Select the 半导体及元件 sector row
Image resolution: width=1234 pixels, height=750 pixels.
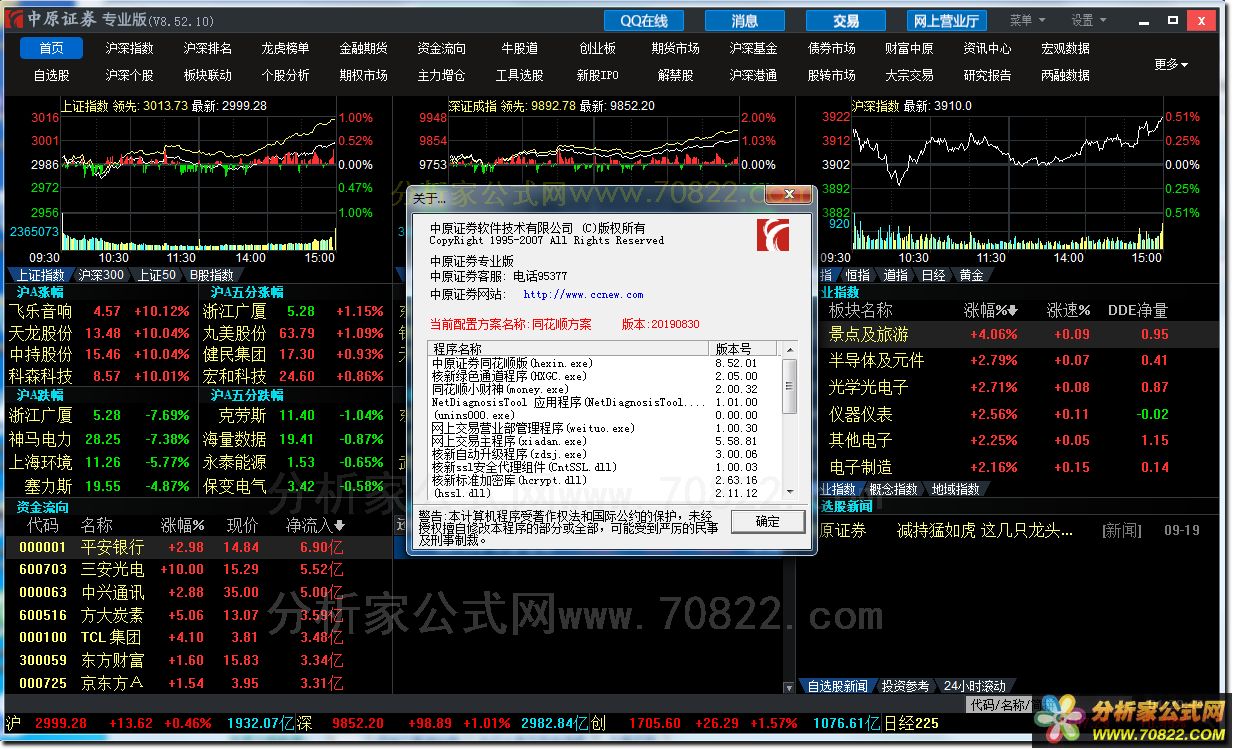click(x=1018, y=360)
